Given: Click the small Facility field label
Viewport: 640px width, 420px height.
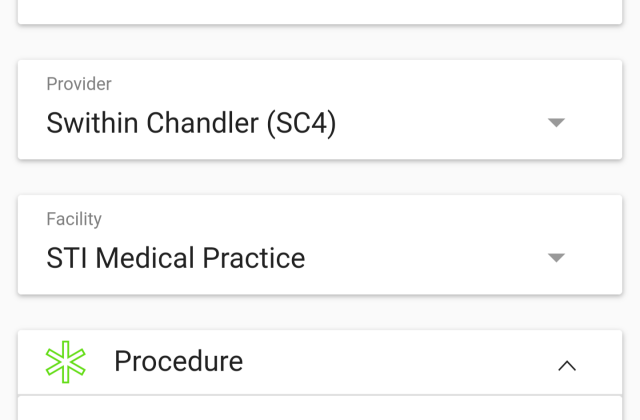Looking at the screenshot, I should coord(74,219).
